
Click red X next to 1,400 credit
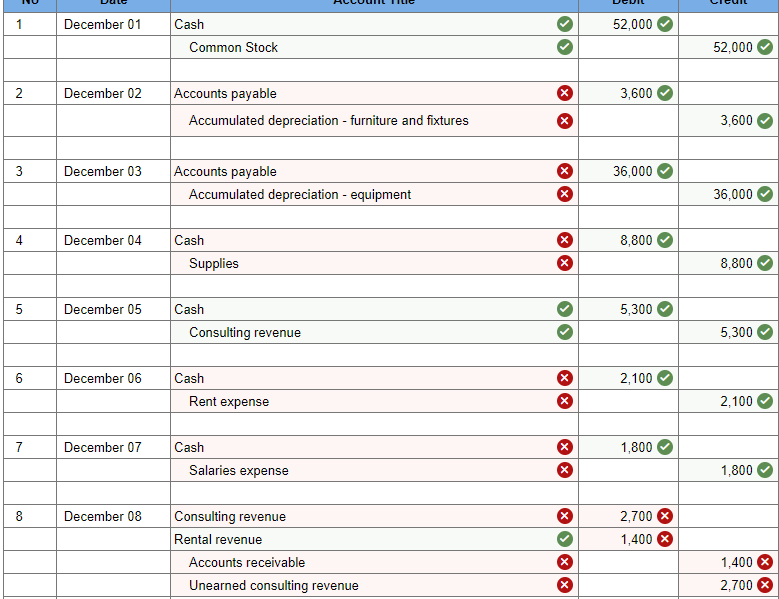765,562
